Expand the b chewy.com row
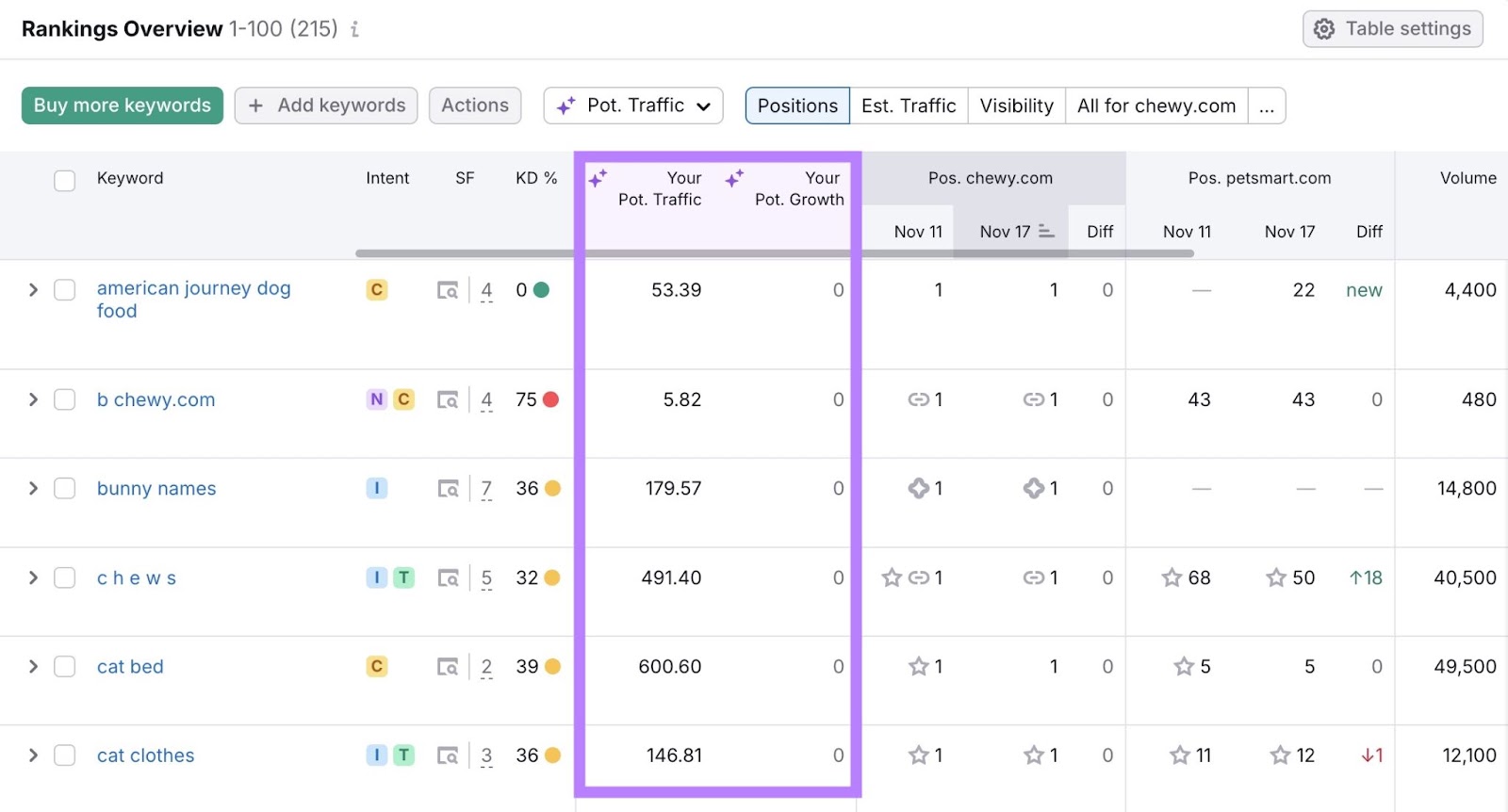Image resolution: width=1508 pixels, height=812 pixels. [x=33, y=399]
